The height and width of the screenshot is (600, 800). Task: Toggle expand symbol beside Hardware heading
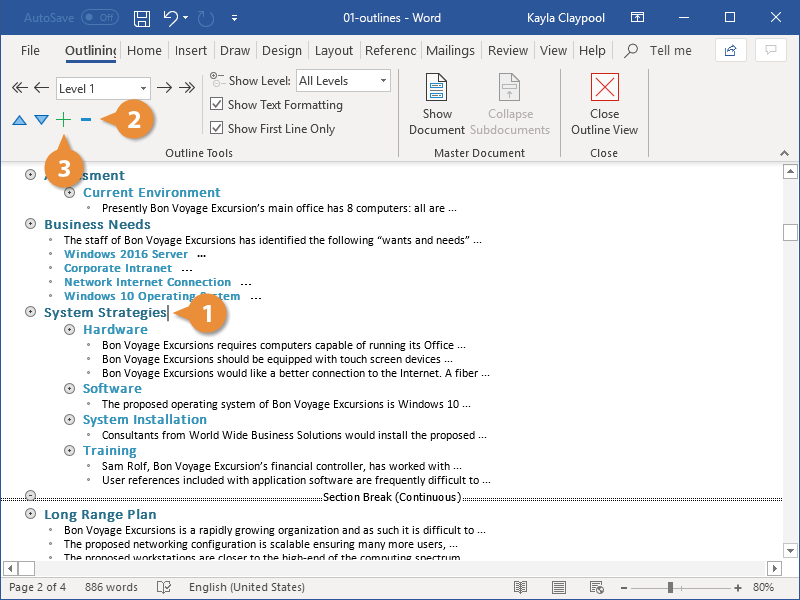point(69,330)
